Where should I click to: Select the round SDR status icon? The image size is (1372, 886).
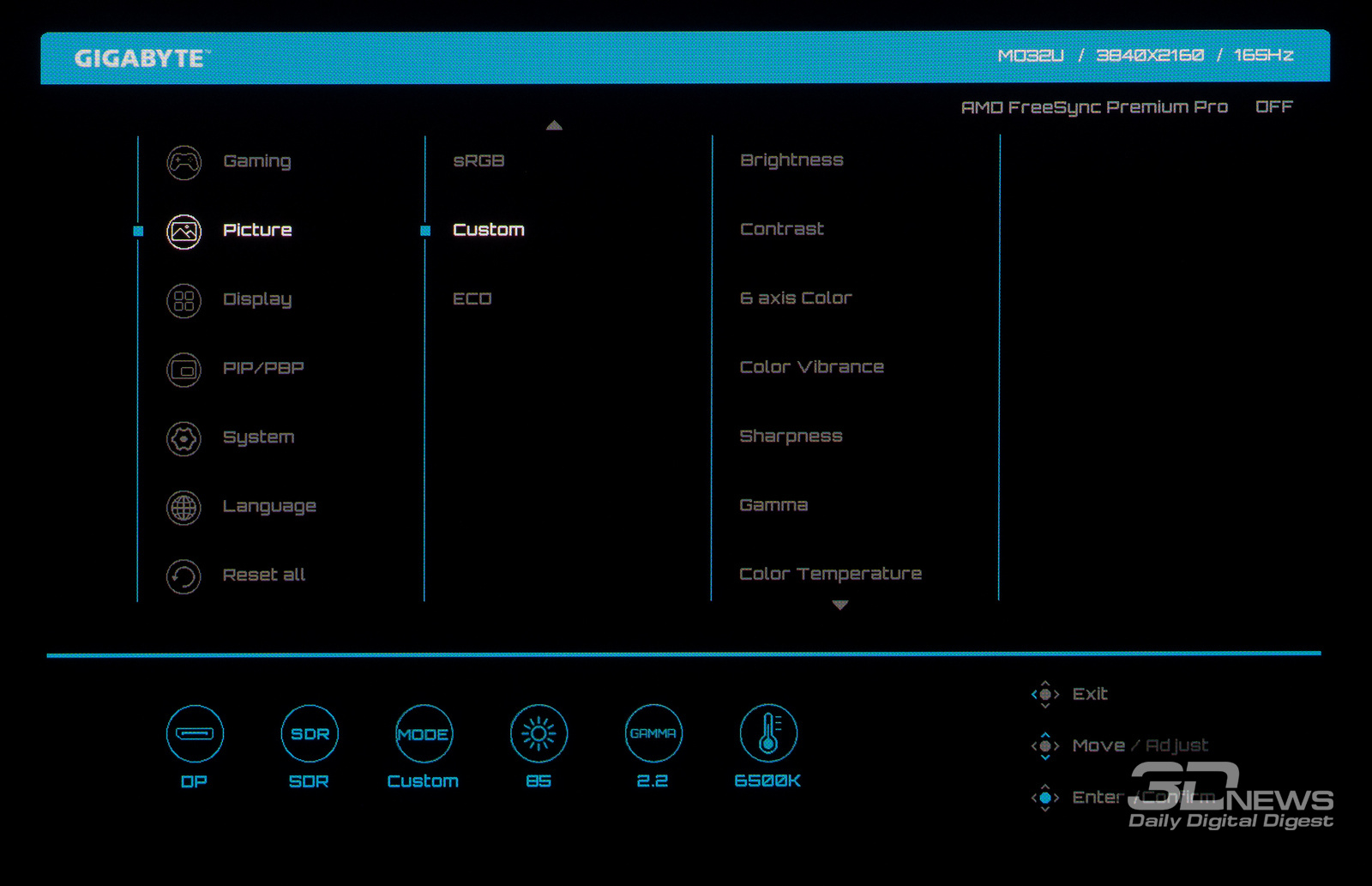[310, 734]
